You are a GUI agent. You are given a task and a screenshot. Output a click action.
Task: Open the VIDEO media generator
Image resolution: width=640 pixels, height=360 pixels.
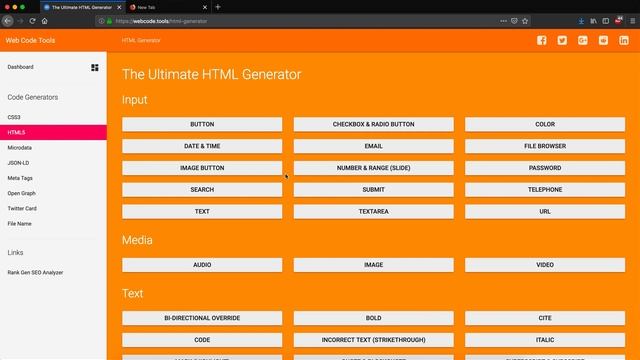545,265
